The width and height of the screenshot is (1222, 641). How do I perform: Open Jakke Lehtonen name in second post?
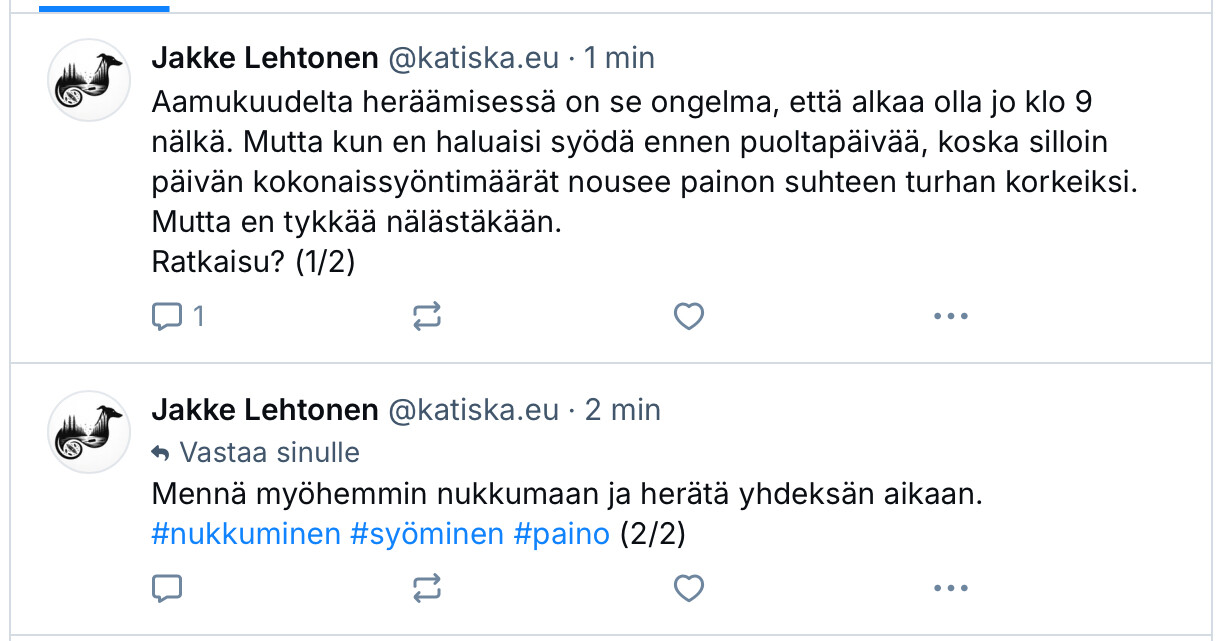(x=265, y=410)
